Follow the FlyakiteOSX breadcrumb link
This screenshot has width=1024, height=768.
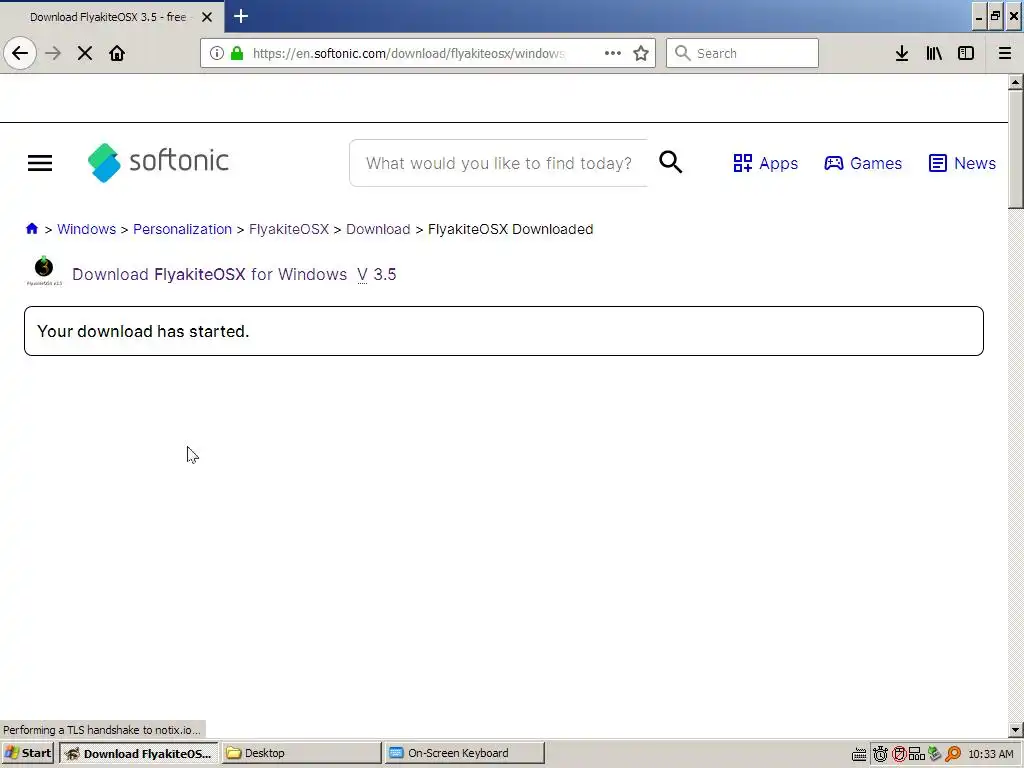289,229
